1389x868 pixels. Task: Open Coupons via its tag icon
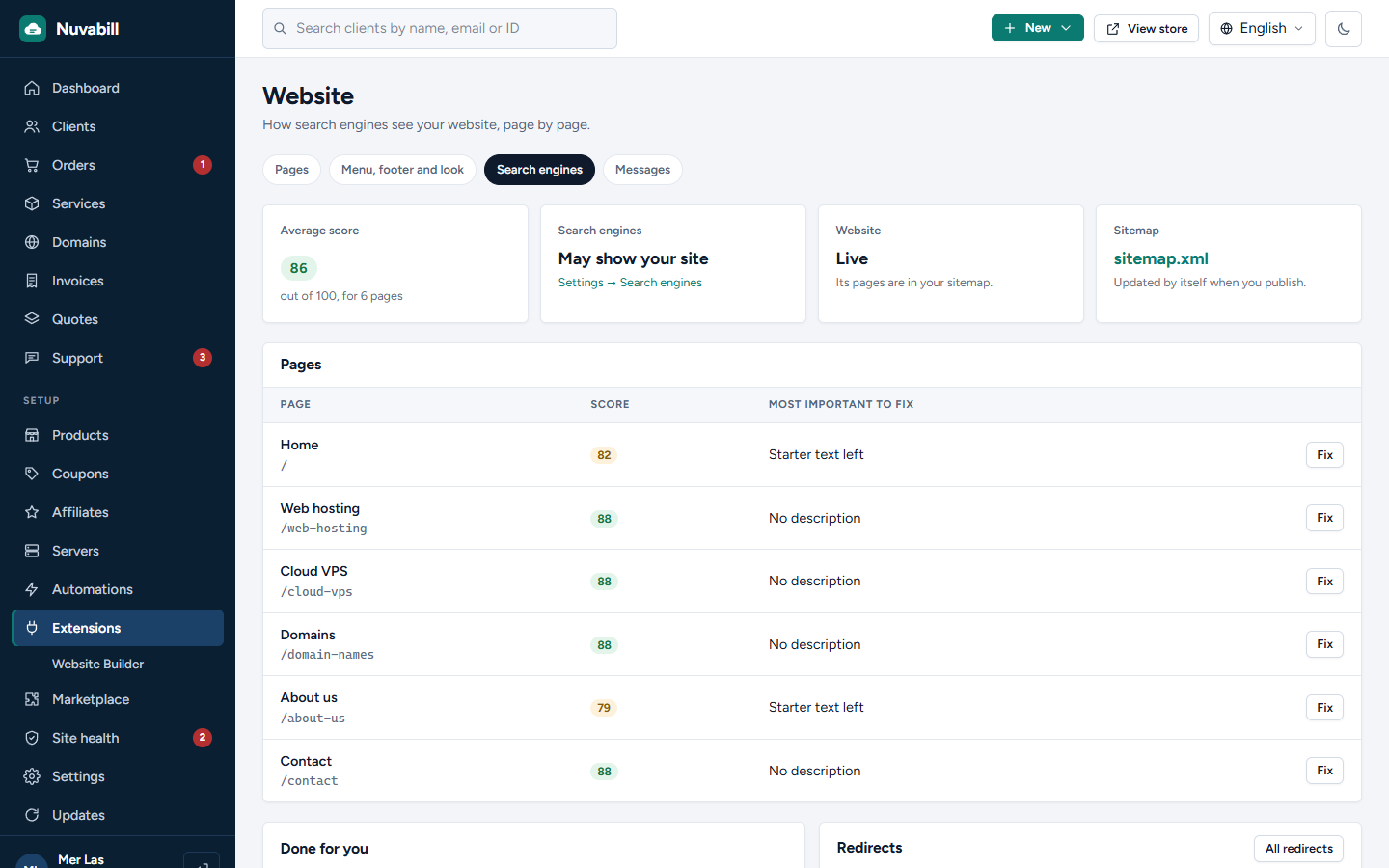(x=32, y=474)
